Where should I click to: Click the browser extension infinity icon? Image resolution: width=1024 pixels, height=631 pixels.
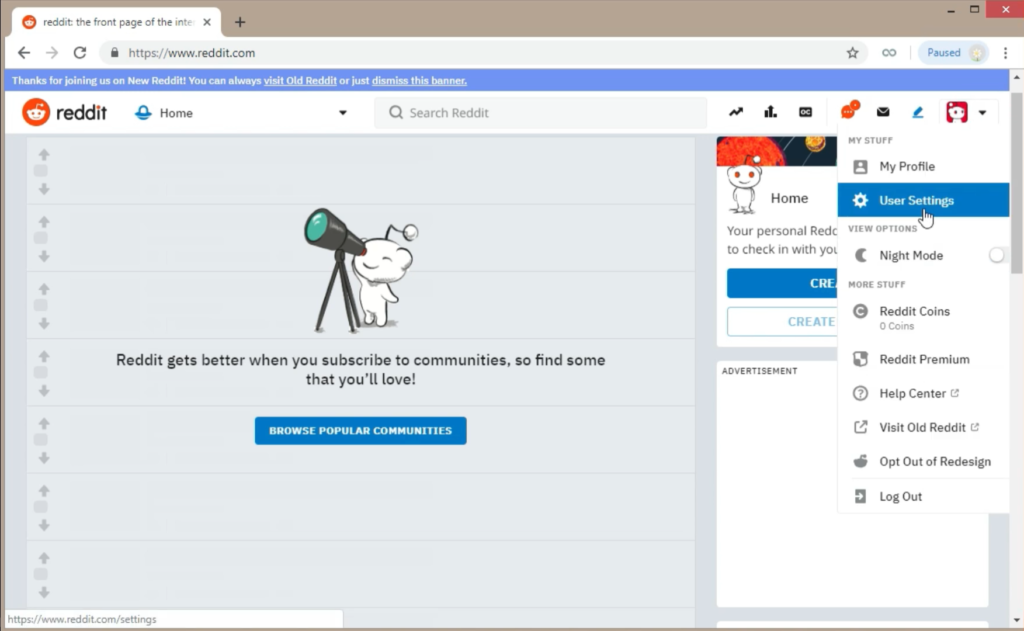point(889,53)
